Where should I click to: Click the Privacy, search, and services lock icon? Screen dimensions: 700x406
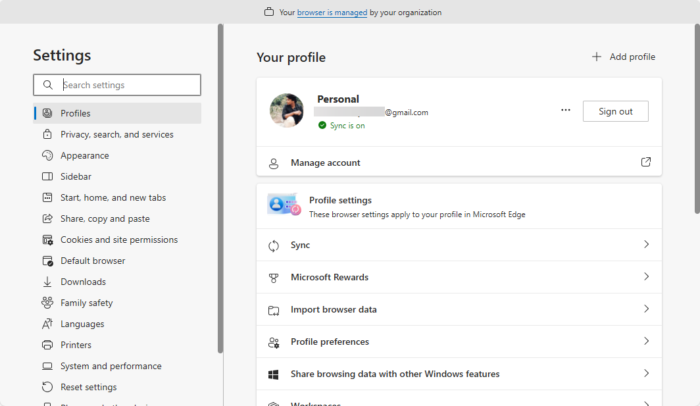coord(47,134)
